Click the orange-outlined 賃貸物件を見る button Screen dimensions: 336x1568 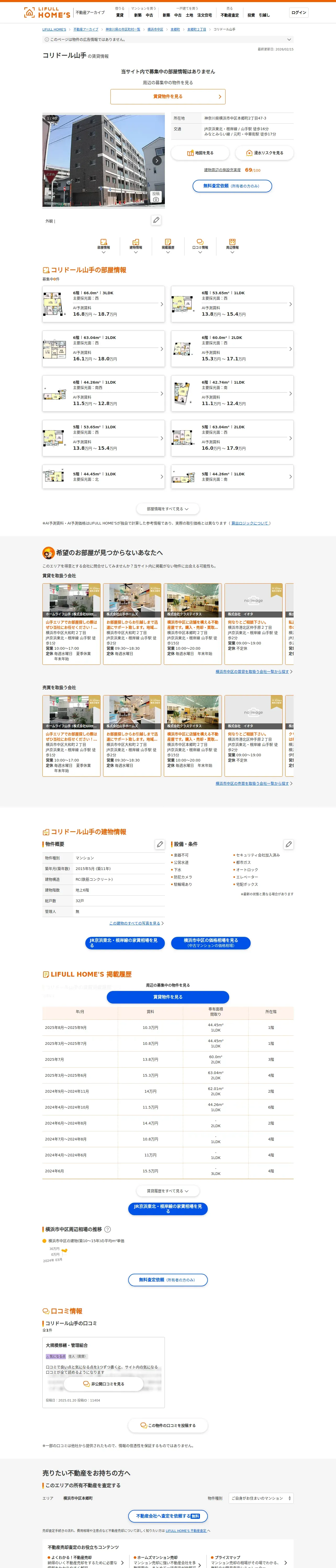click(x=168, y=96)
